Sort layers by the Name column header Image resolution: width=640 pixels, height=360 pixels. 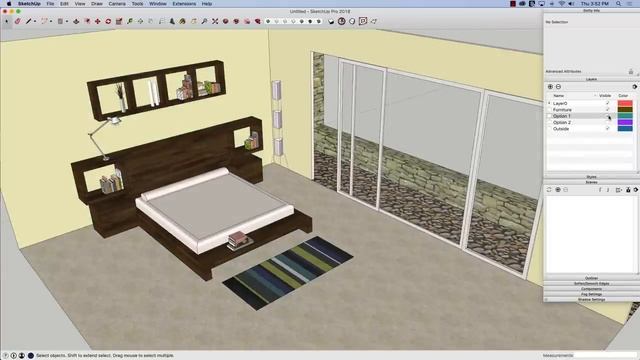pos(558,96)
